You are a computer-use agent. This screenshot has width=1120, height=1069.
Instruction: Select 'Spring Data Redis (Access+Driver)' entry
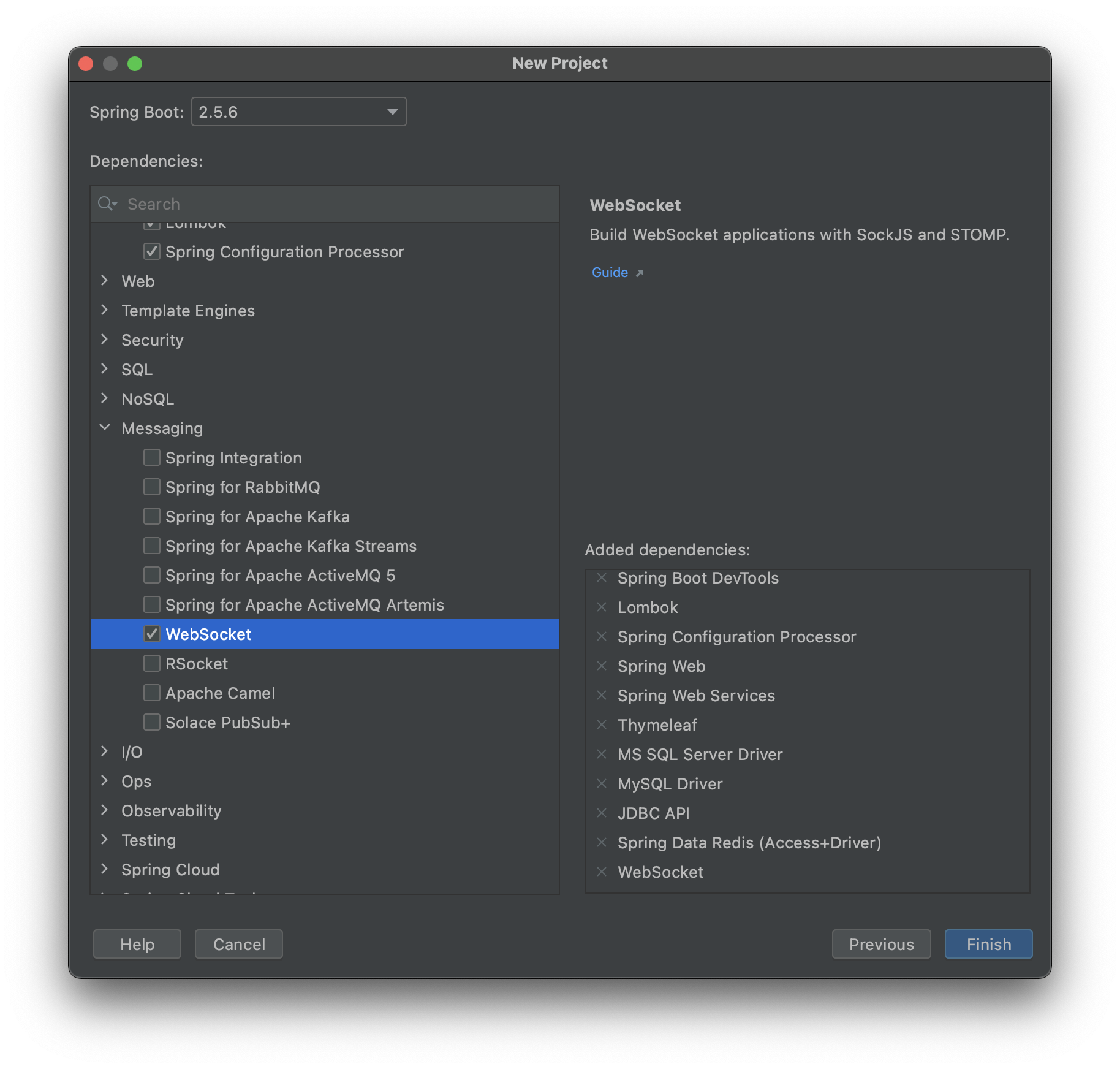749,843
